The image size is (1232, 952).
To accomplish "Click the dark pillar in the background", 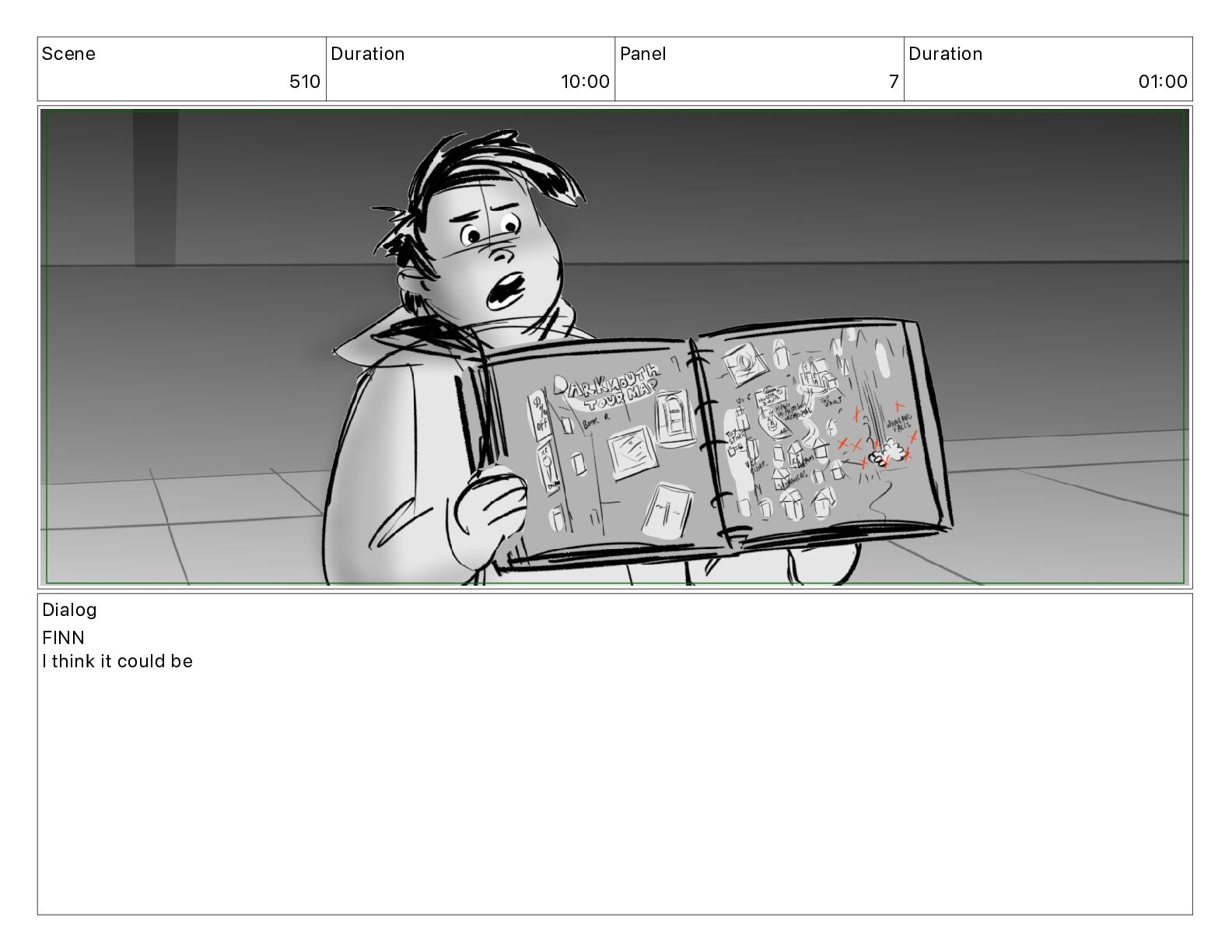I will pos(156,187).
